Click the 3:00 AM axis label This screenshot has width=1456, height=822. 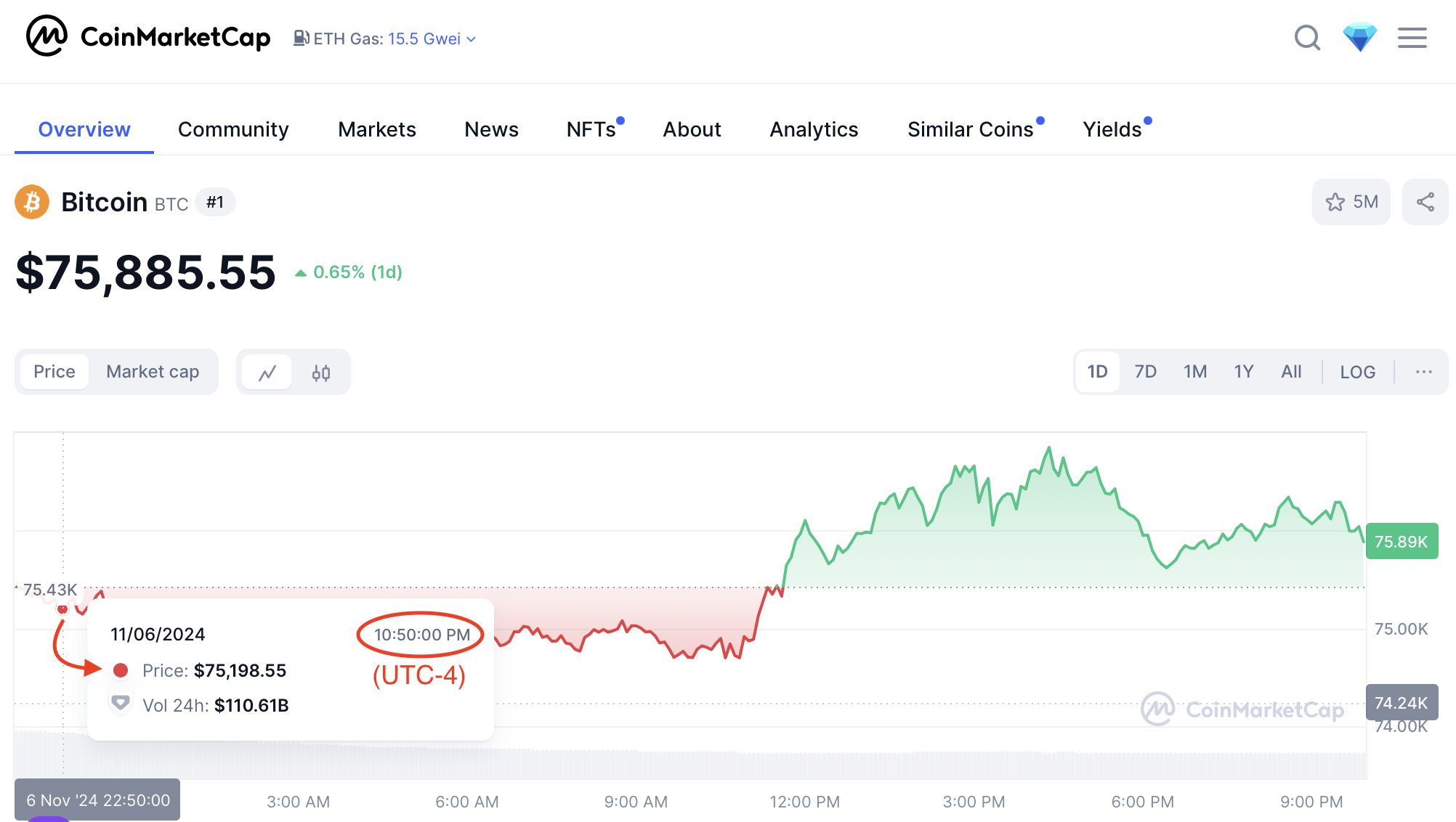pyautogui.click(x=298, y=802)
